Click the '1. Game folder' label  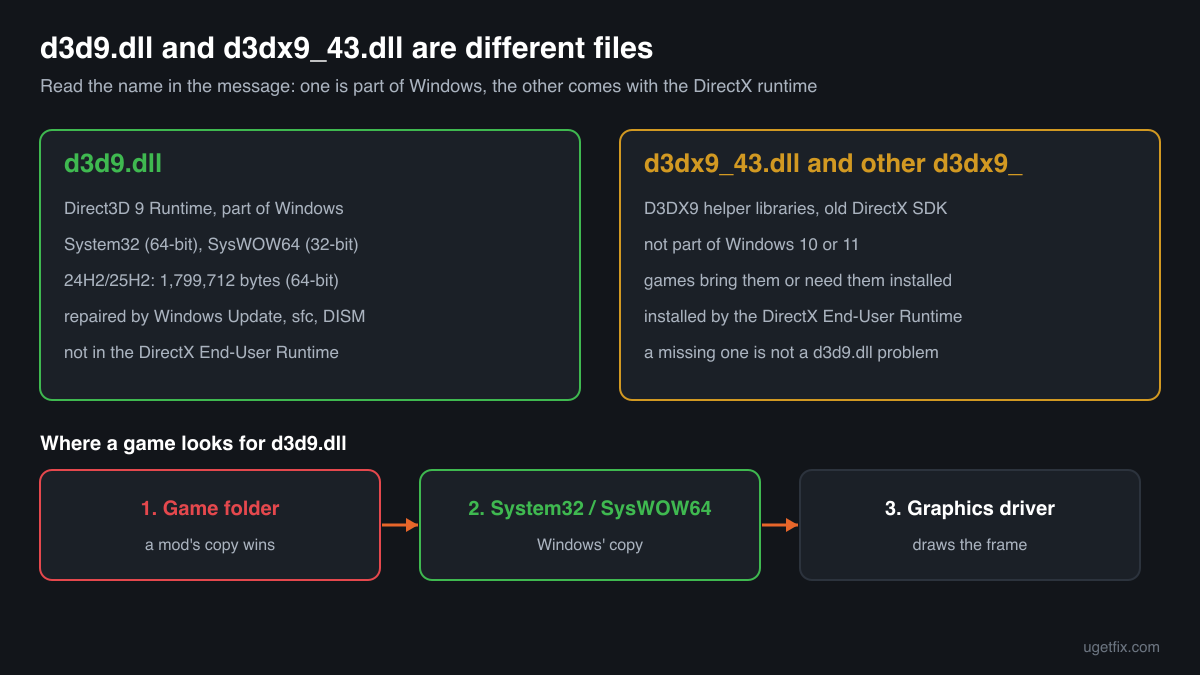[x=210, y=508]
